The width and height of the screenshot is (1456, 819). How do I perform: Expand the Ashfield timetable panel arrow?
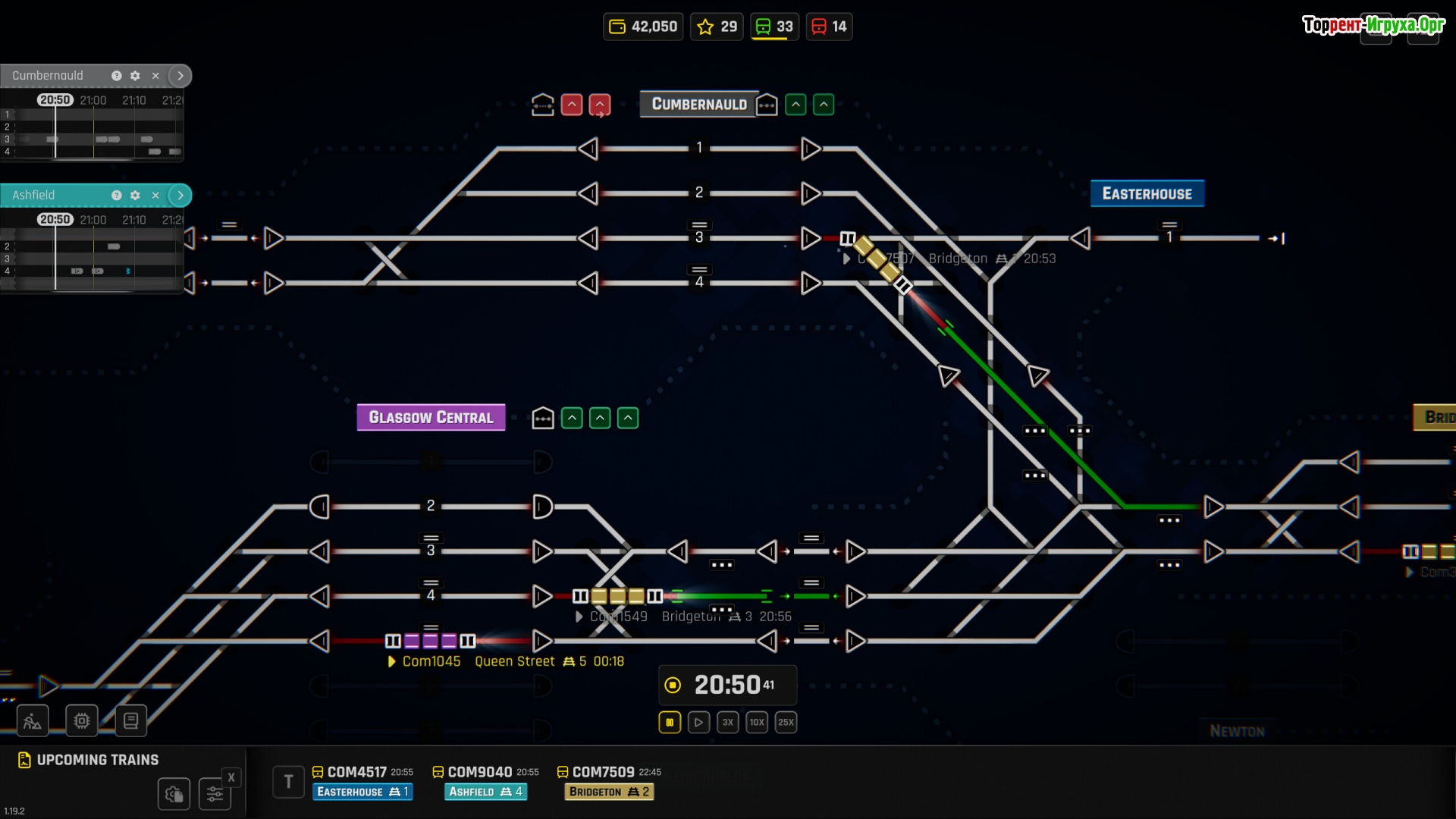(x=180, y=196)
